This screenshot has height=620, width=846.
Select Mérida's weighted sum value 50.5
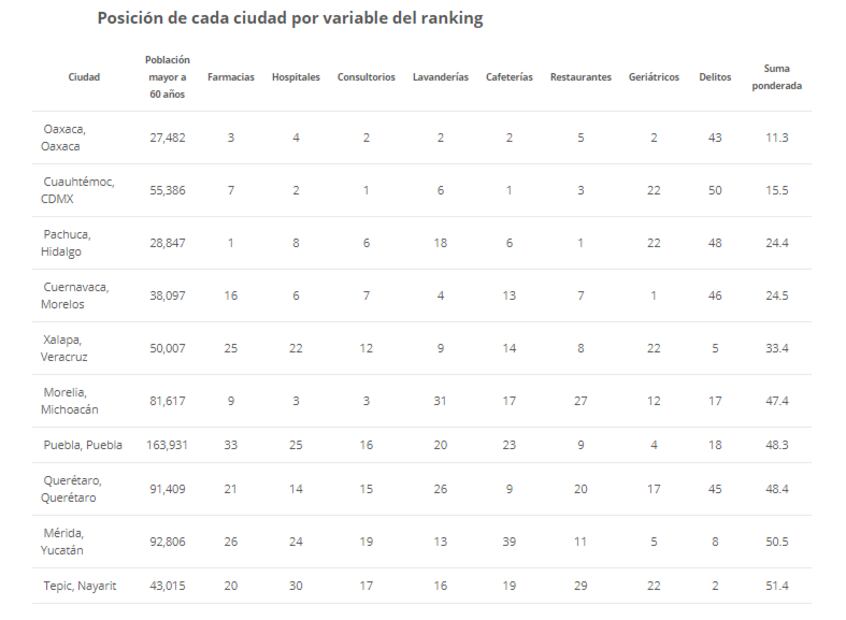(777, 542)
